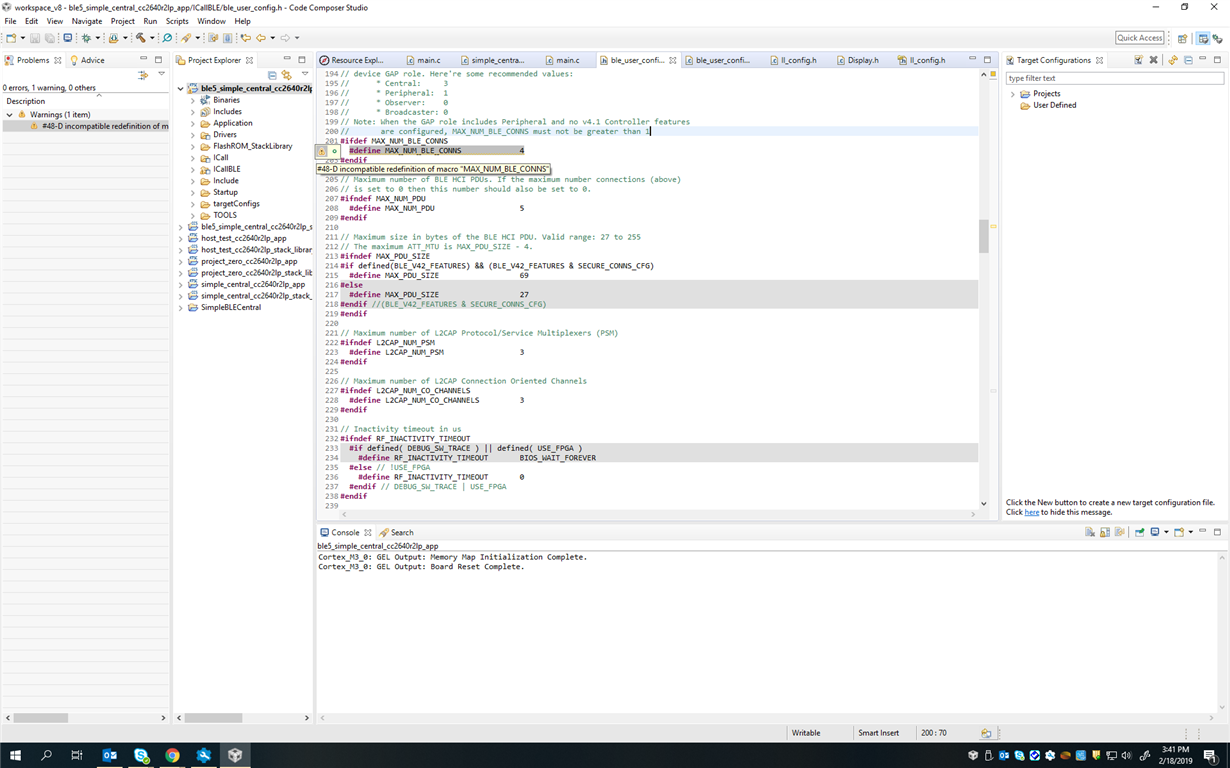1230x768 pixels.
Task: Click the editor vertical scrollbar
Action: (x=983, y=236)
